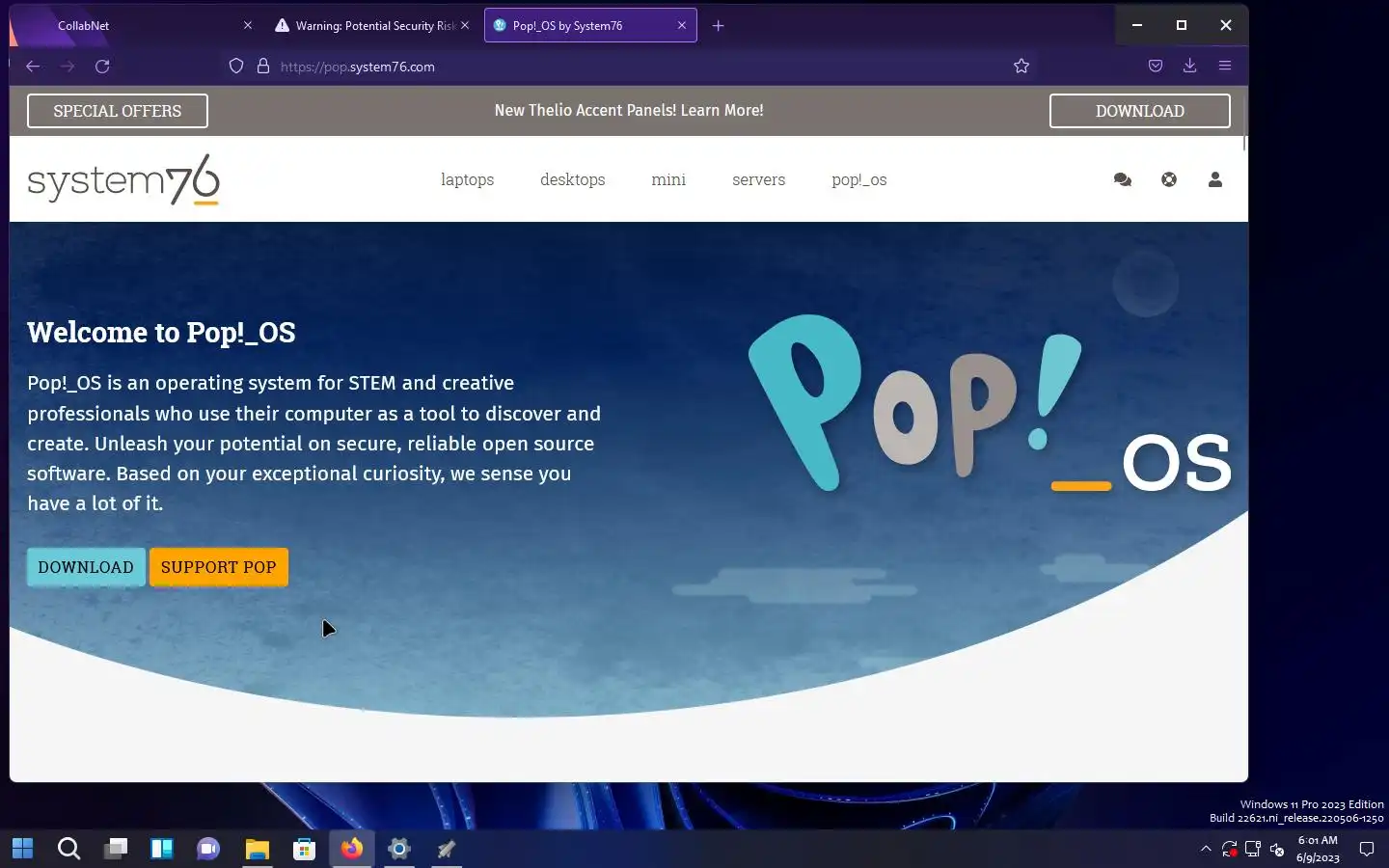1389x868 pixels.
Task: Open the desktops navigation menu
Action: (x=573, y=179)
